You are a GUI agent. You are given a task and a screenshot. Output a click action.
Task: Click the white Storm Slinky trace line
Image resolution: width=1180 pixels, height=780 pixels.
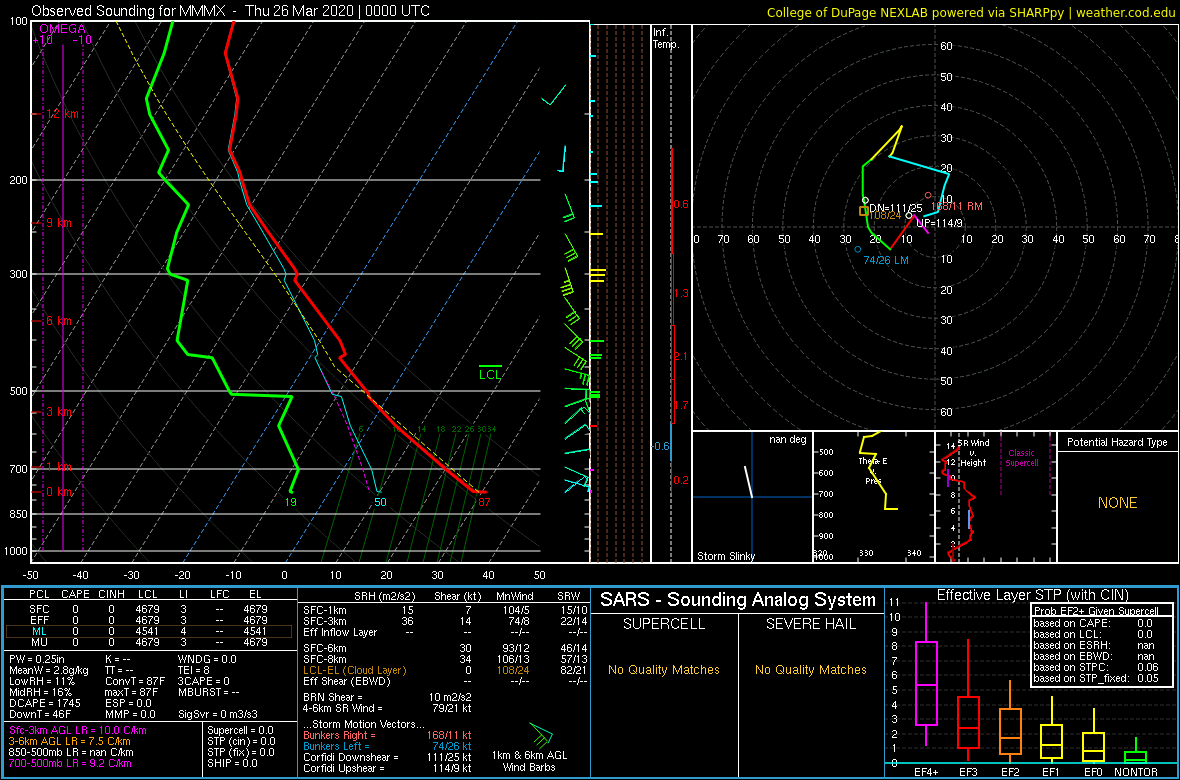coord(748,481)
